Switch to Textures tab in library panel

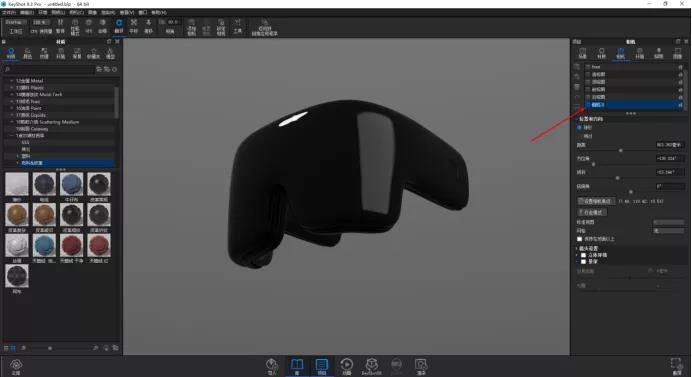44,54
